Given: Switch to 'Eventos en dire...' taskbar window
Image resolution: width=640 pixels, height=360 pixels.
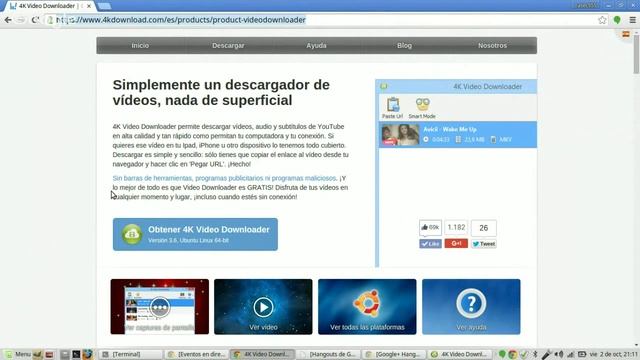Looking at the screenshot, I should click(x=197, y=354).
